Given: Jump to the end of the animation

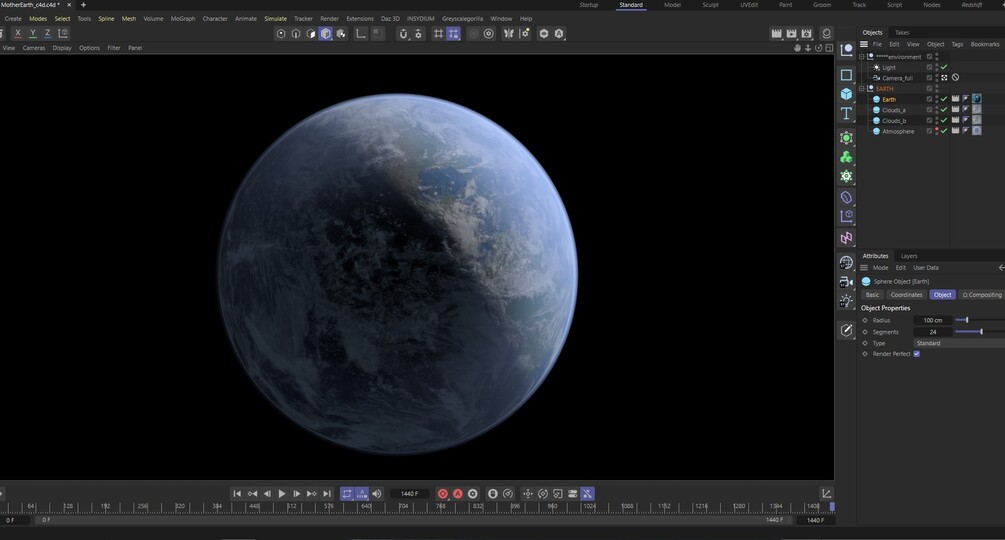Looking at the screenshot, I should point(327,494).
